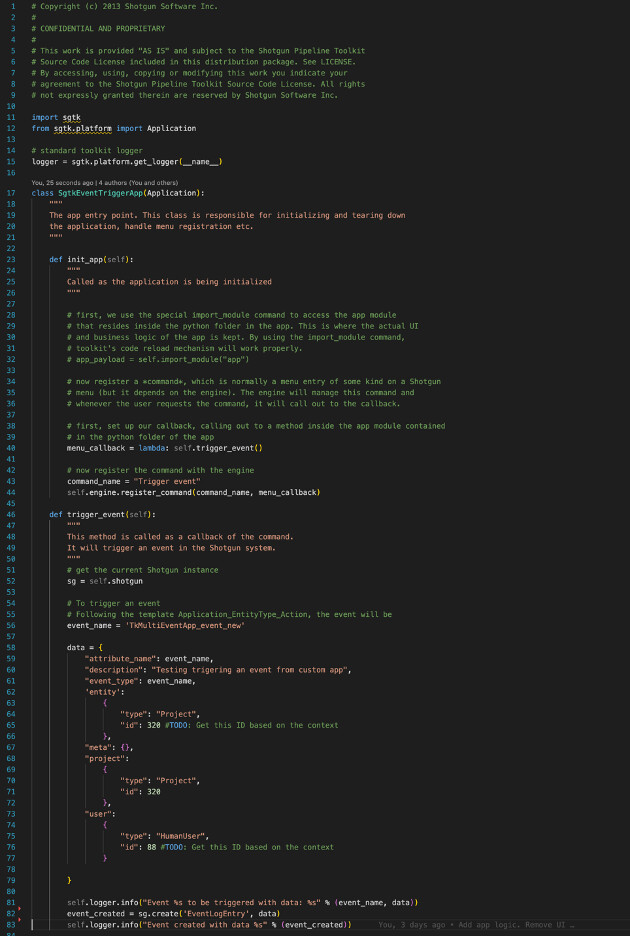The height and width of the screenshot is (936, 630).
Task: Click the 'You, 25 seconds ago' CodeLens annotation
Action: tap(63, 183)
